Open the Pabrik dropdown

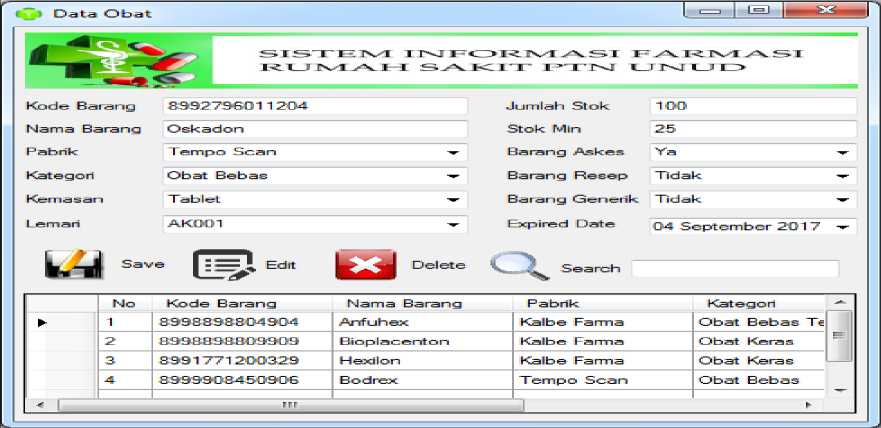tap(453, 153)
